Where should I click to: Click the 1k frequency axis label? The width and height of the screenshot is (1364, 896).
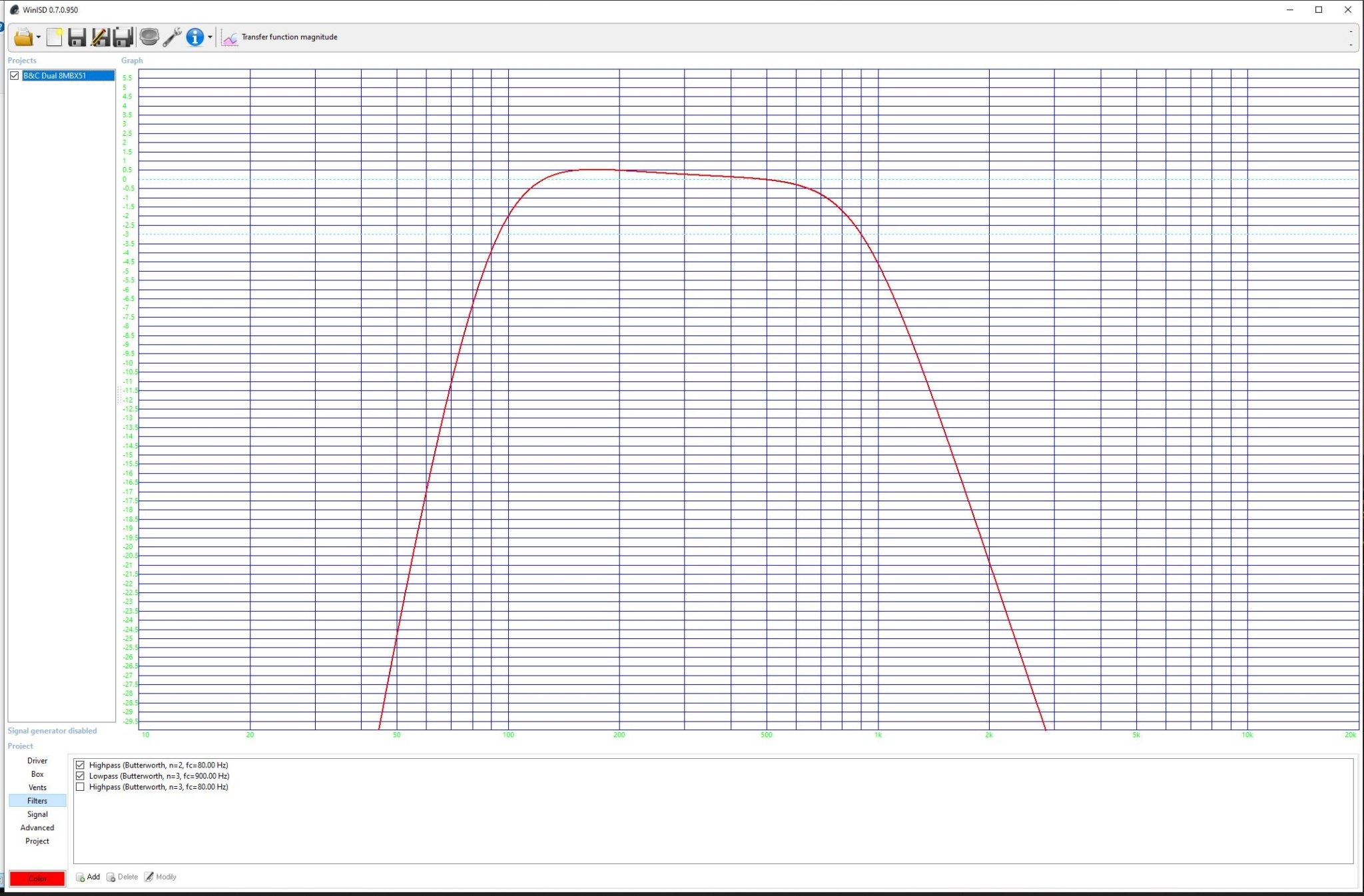pyautogui.click(x=878, y=735)
